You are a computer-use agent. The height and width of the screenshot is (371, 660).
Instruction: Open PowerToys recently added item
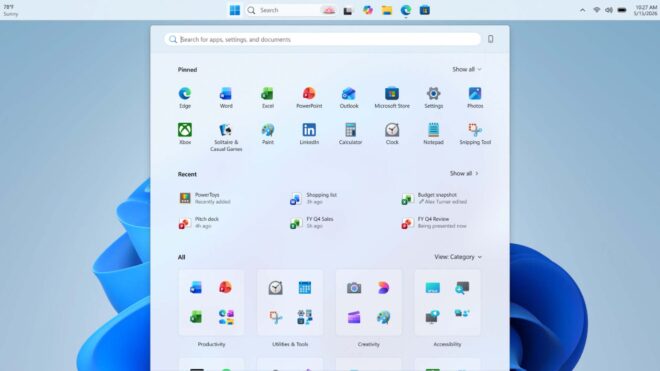click(x=206, y=198)
